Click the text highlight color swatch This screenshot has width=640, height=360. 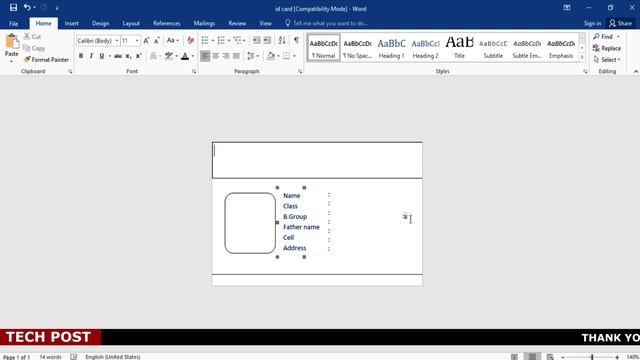tap(169, 56)
